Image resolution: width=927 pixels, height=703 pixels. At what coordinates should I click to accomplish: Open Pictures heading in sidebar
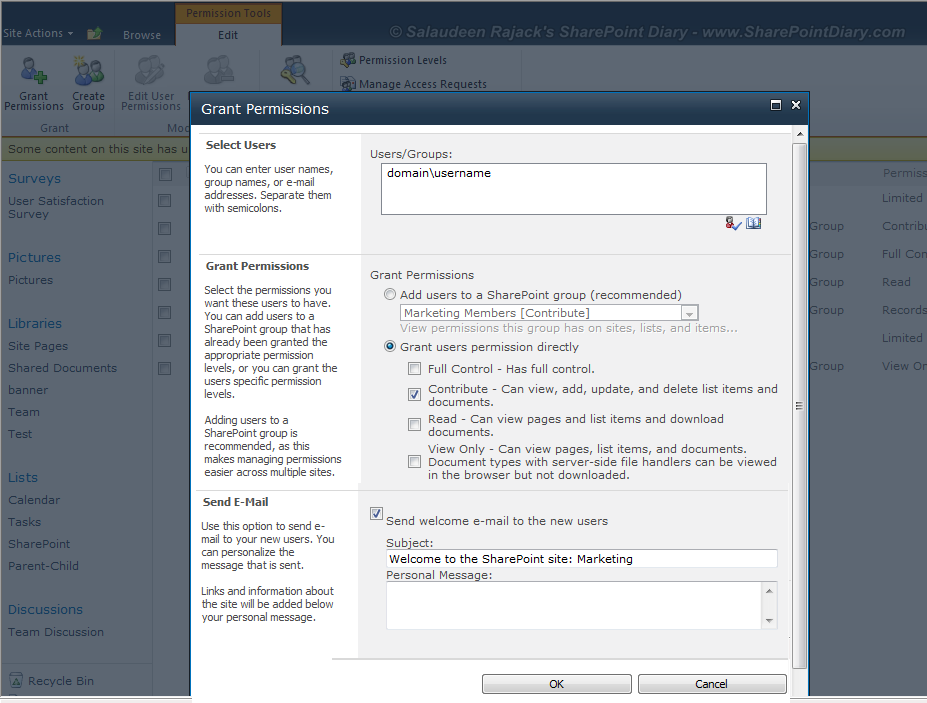tap(34, 258)
